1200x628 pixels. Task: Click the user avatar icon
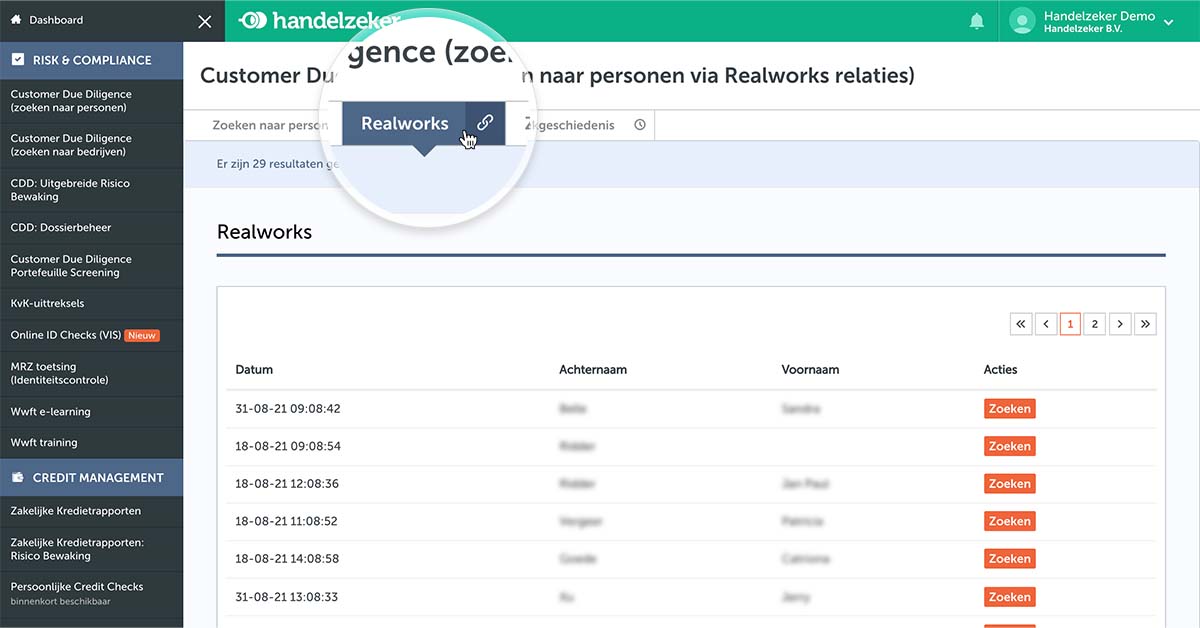pyautogui.click(x=1022, y=20)
